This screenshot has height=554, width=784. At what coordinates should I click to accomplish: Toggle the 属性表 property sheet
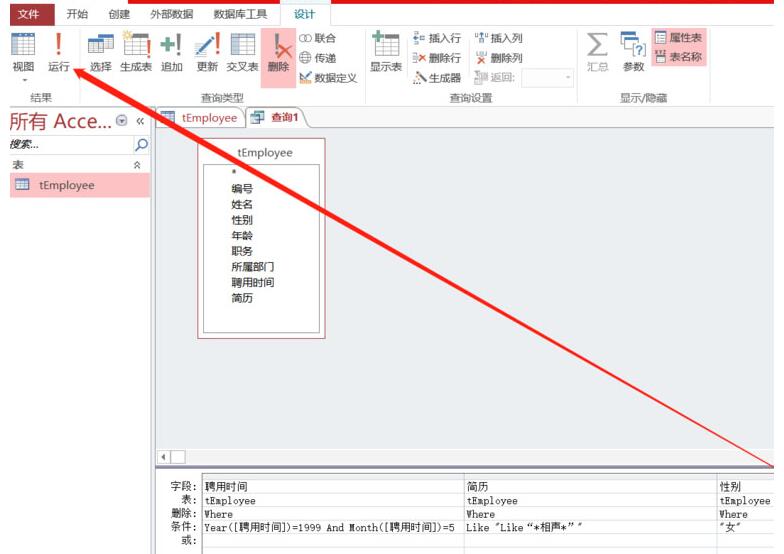pyautogui.click(x=679, y=38)
